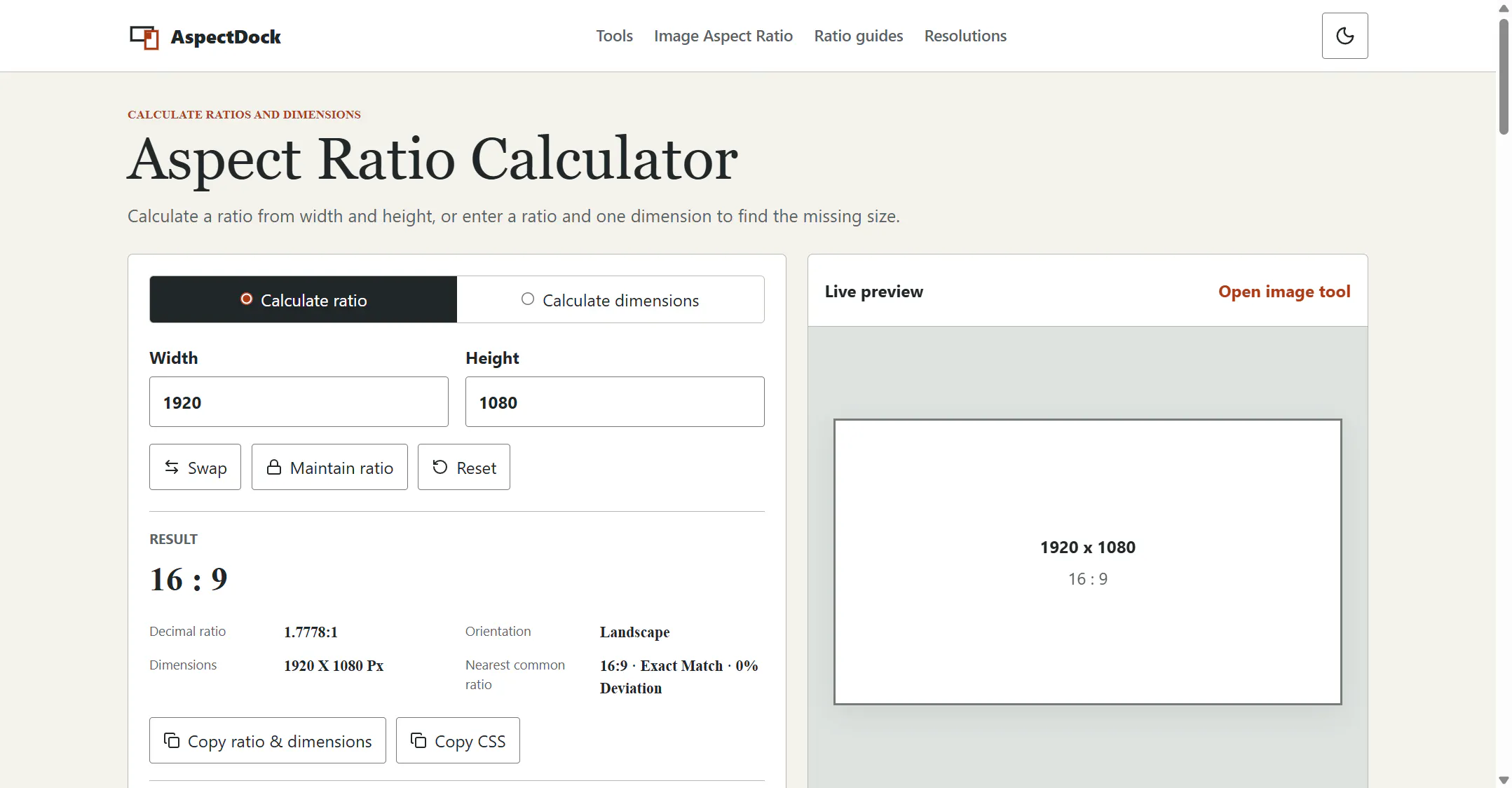The height and width of the screenshot is (788, 1512).
Task: Click the Aspect Ratio Calculator heading
Action: tap(433, 160)
